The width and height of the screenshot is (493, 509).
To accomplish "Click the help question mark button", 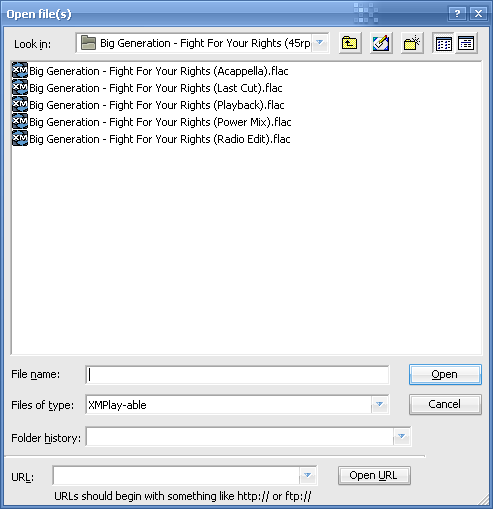I will 457,14.
